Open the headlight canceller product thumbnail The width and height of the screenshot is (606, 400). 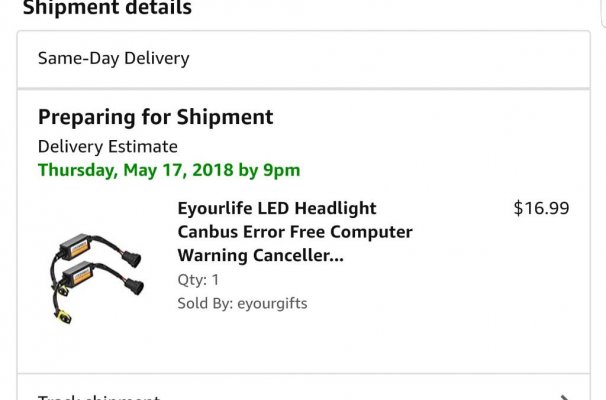point(97,278)
